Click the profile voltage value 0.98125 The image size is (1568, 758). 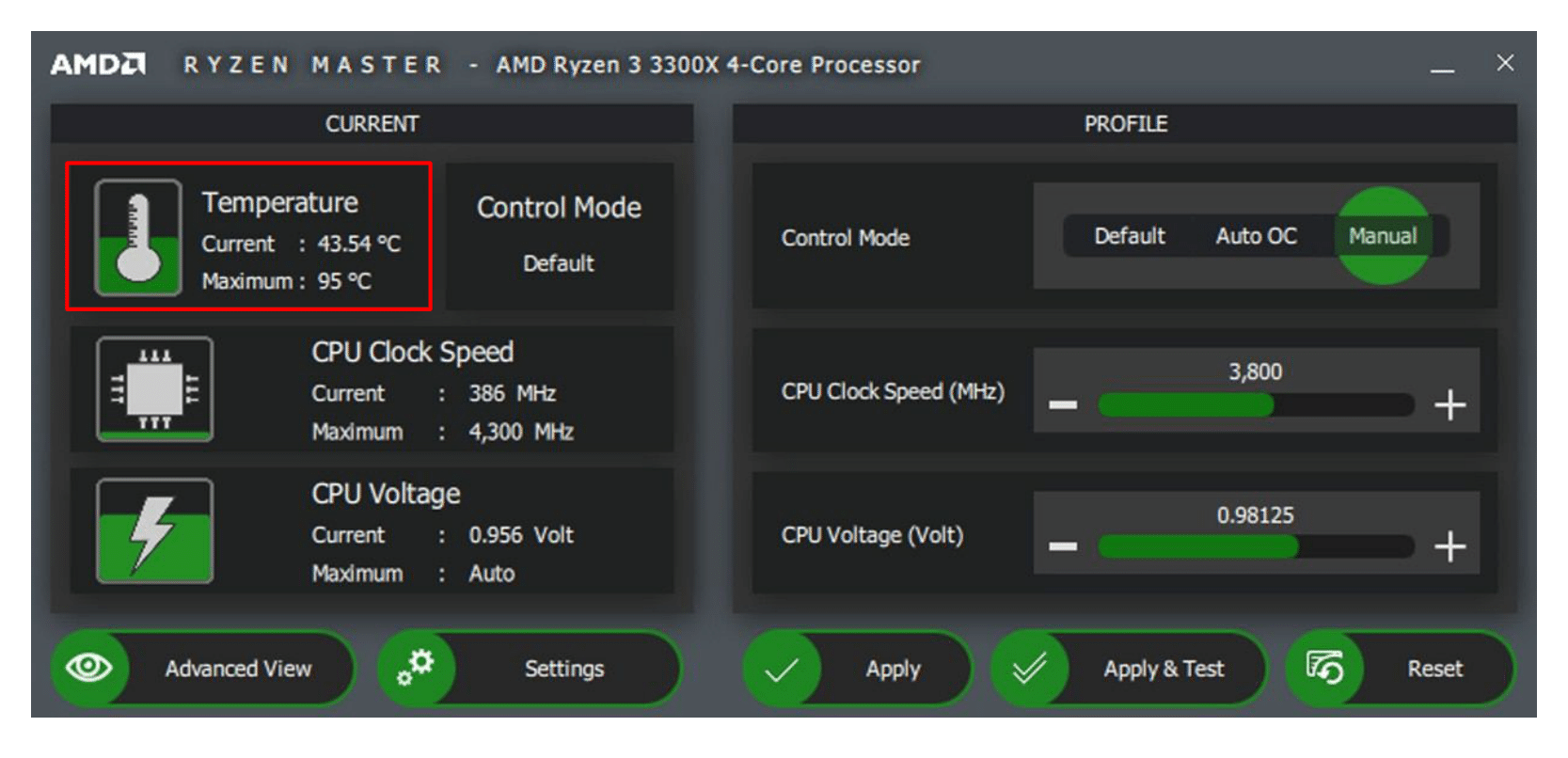click(1256, 515)
